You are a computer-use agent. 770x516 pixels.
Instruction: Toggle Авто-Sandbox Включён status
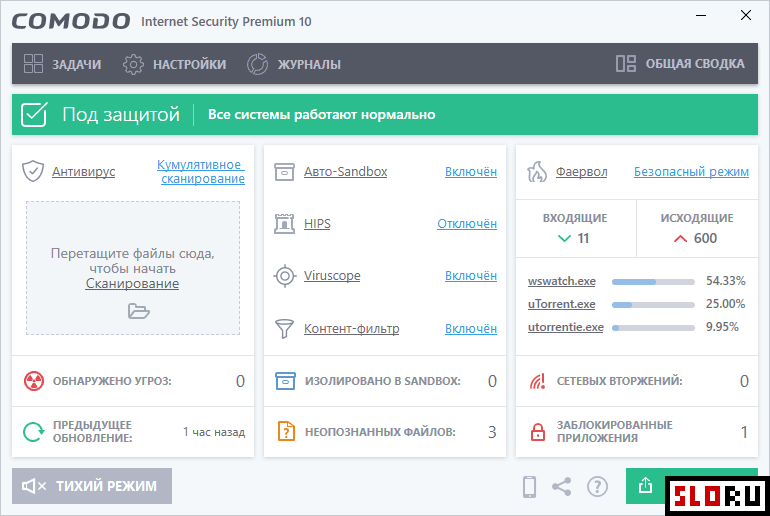[x=471, y=171]
